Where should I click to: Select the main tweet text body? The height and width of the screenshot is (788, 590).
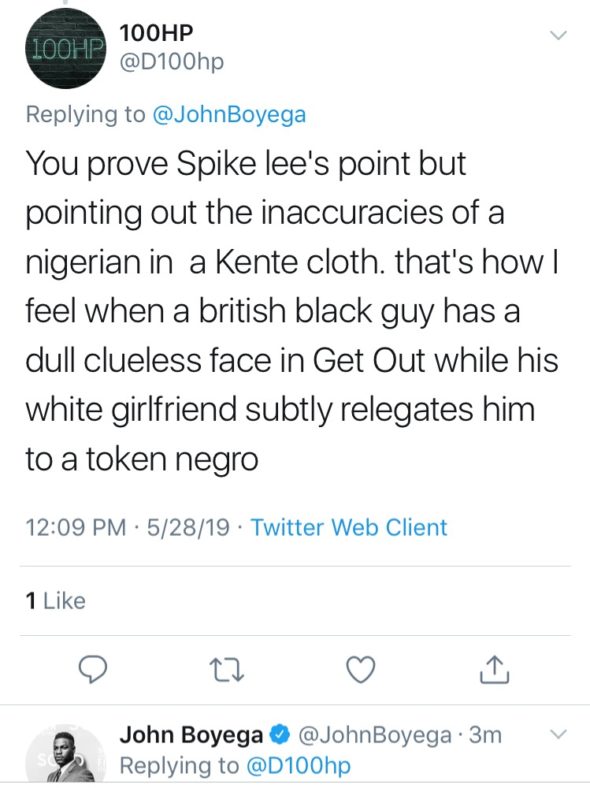[x=292, y=311]
